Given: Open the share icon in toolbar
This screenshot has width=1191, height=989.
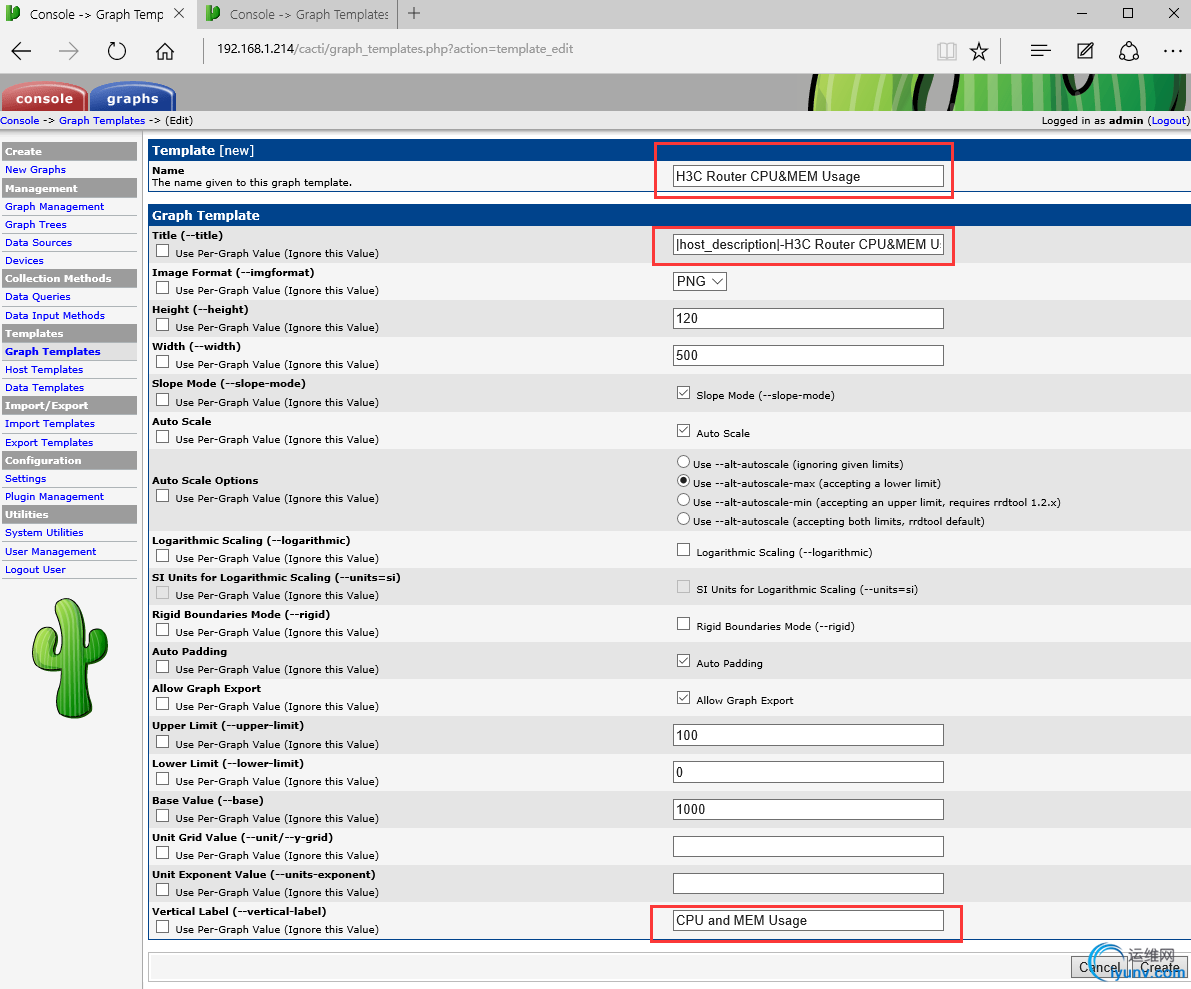Looking at the screenshot, I should (x=1129, y=51).
